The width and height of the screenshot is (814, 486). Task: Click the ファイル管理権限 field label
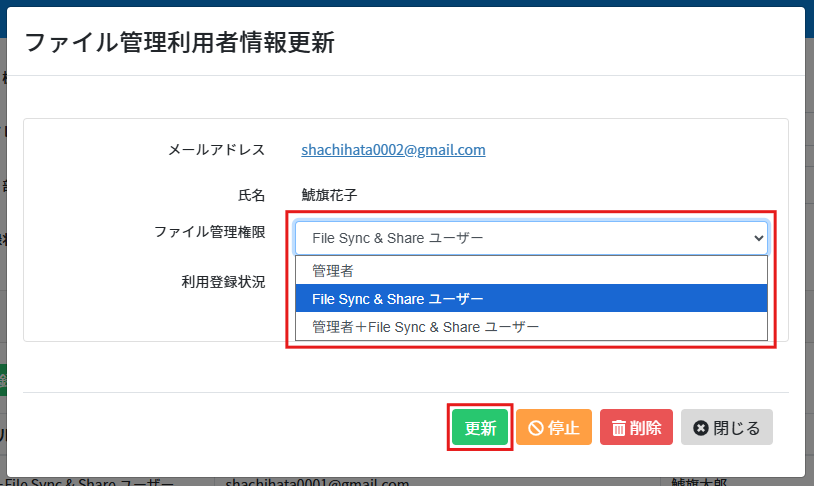tap(209, 232)
